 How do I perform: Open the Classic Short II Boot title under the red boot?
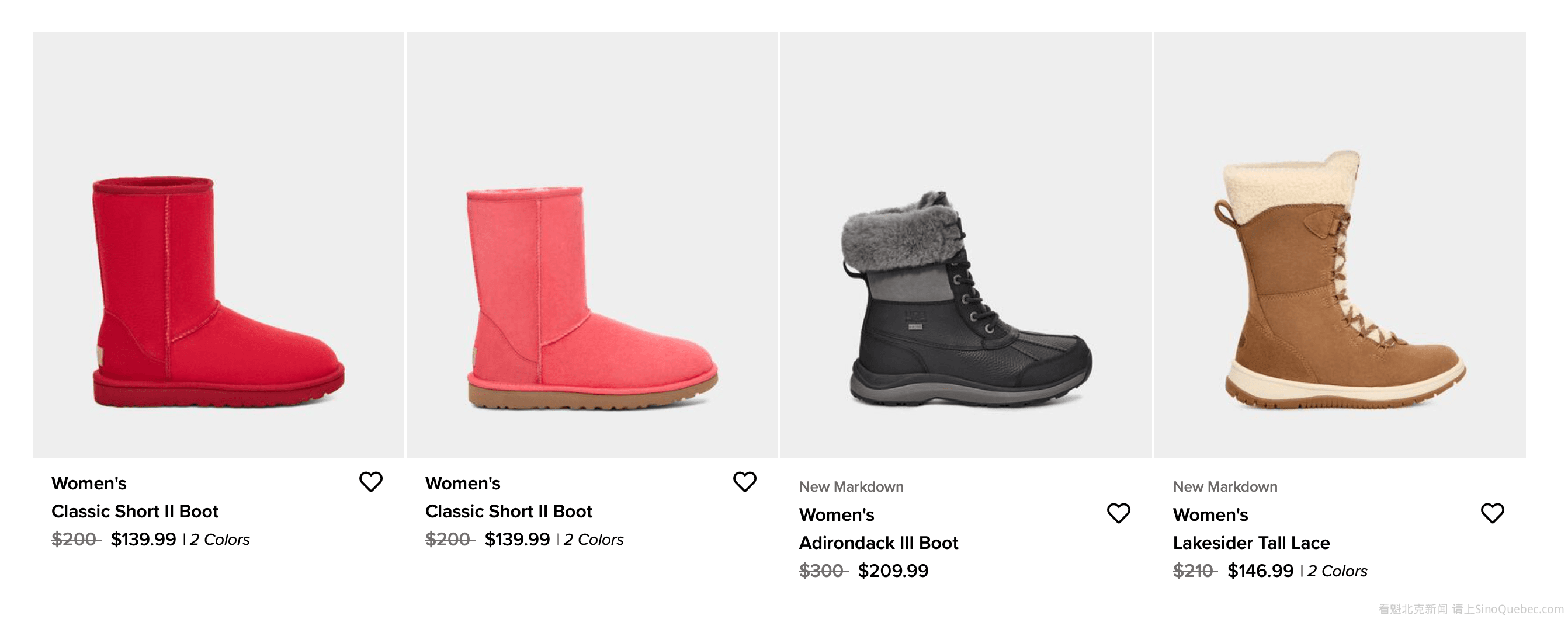coord(134,512)
